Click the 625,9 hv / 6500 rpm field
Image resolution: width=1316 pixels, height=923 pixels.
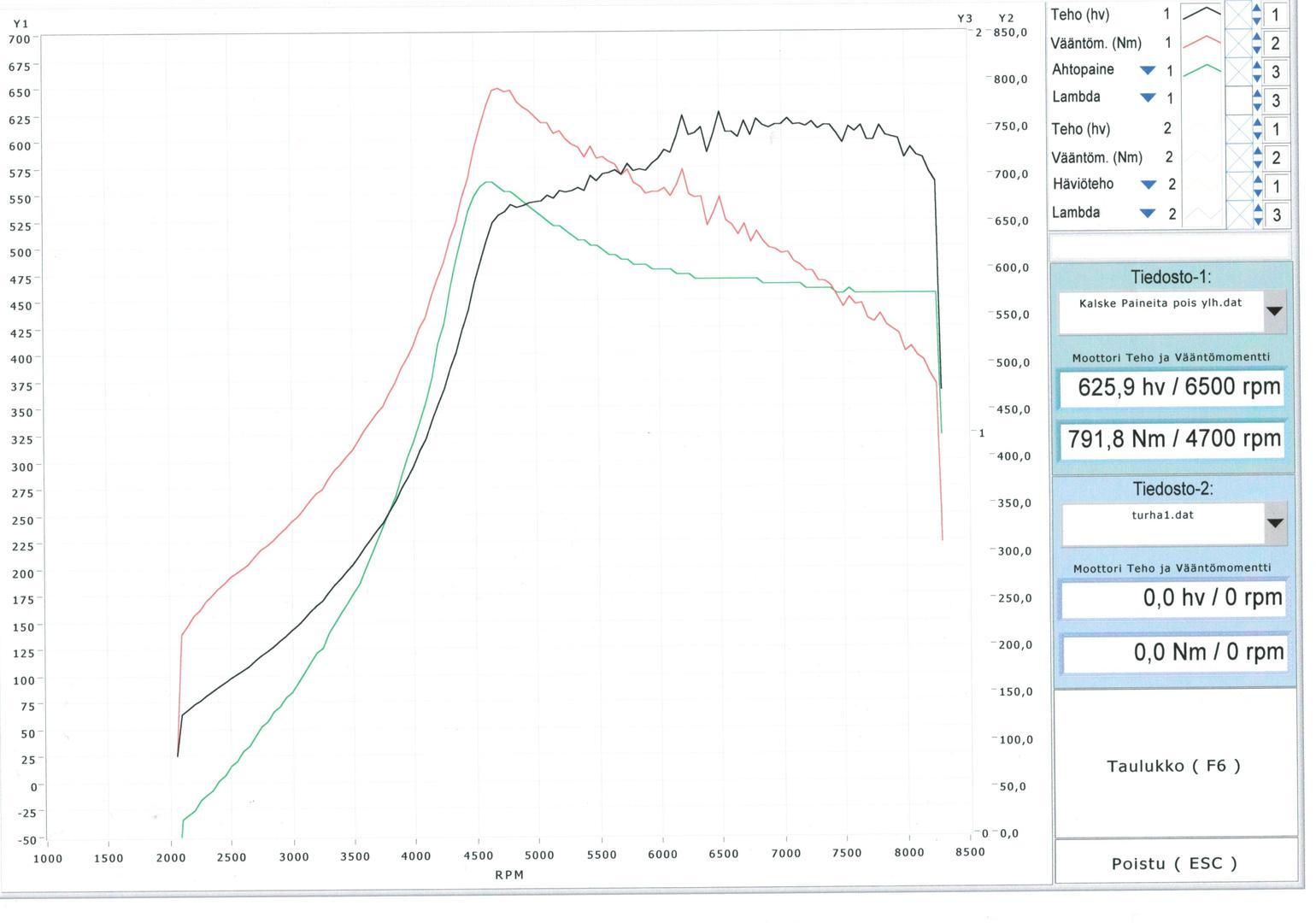[x=1172, y=387]
